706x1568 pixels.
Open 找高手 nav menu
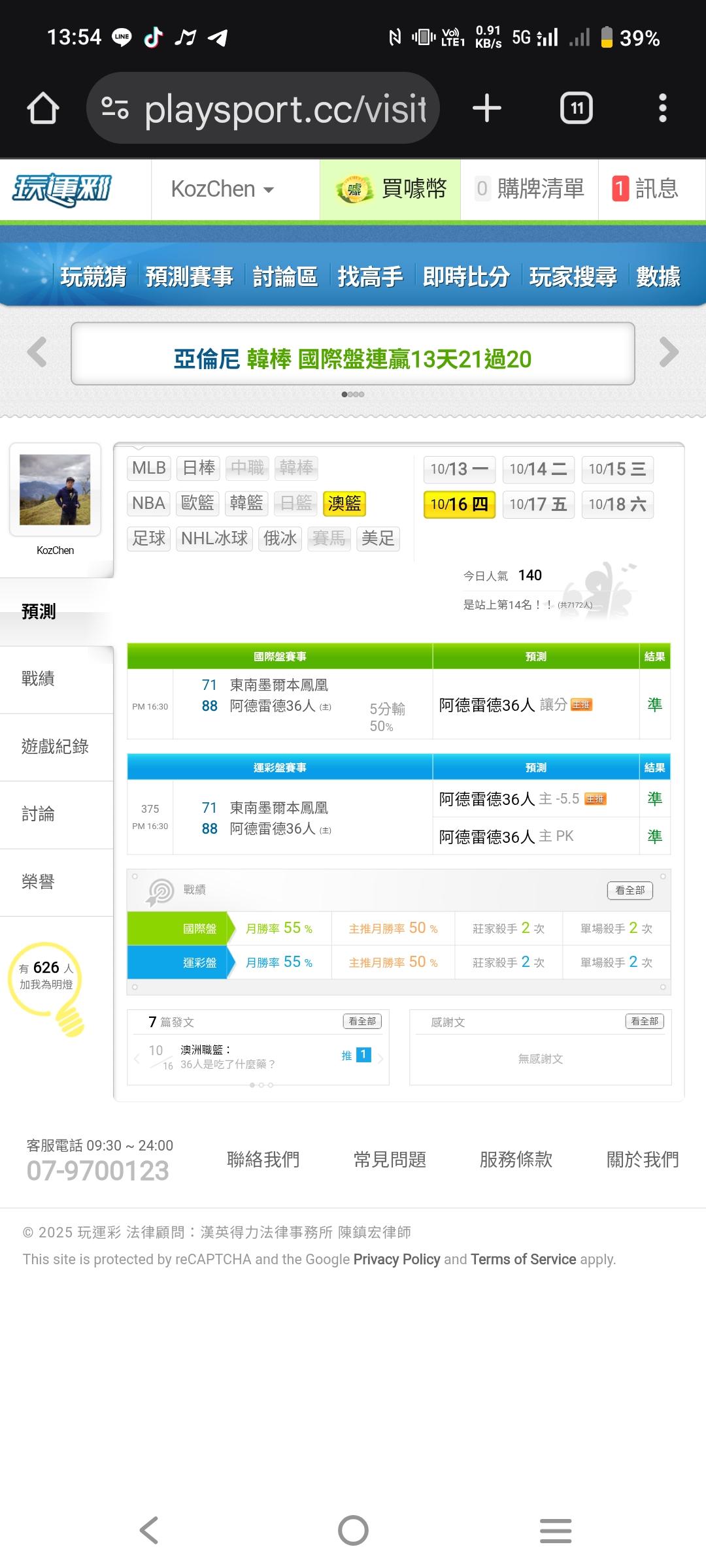tap(370, 276)
